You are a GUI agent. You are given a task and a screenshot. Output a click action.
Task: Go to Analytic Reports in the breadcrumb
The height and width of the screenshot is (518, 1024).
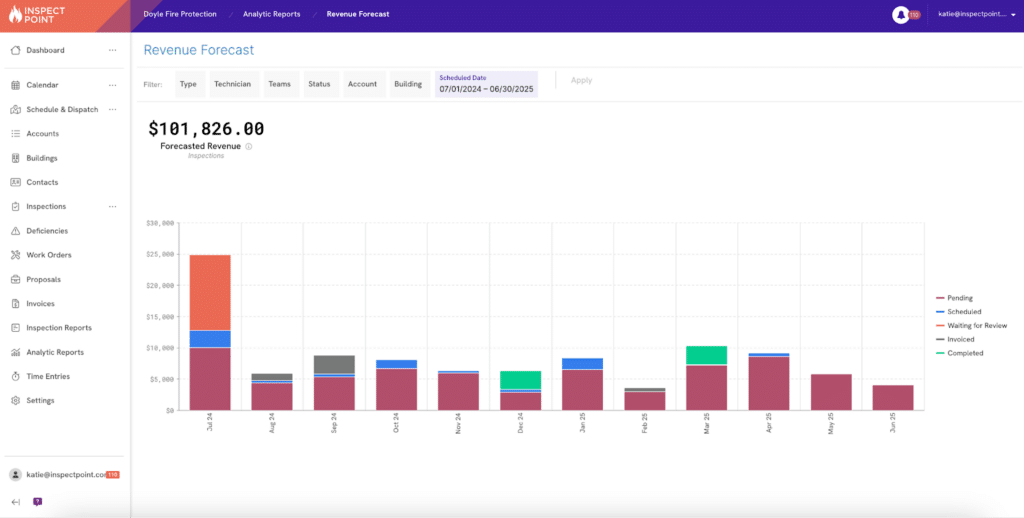coord(271,15)
